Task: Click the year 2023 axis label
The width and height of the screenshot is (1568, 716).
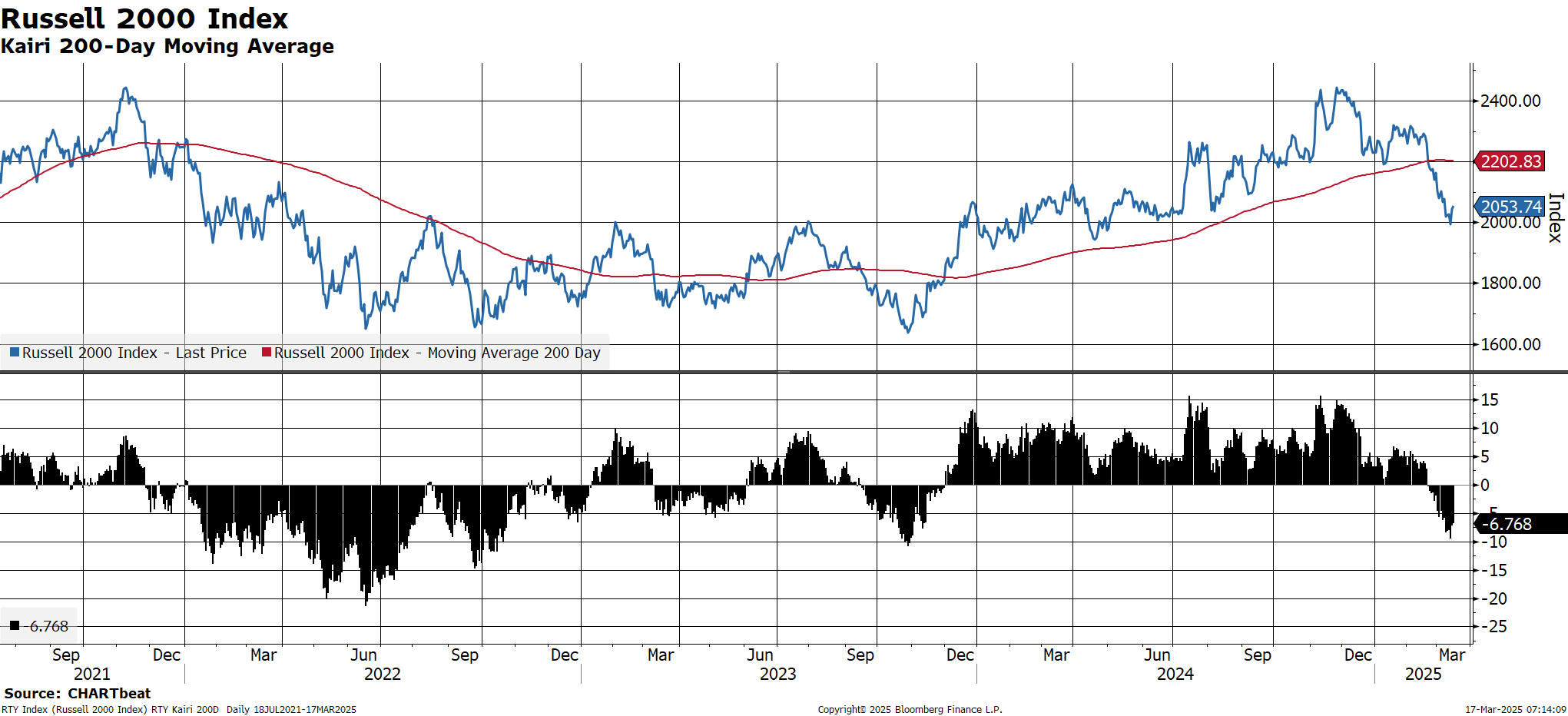Action: pos(778,674)
